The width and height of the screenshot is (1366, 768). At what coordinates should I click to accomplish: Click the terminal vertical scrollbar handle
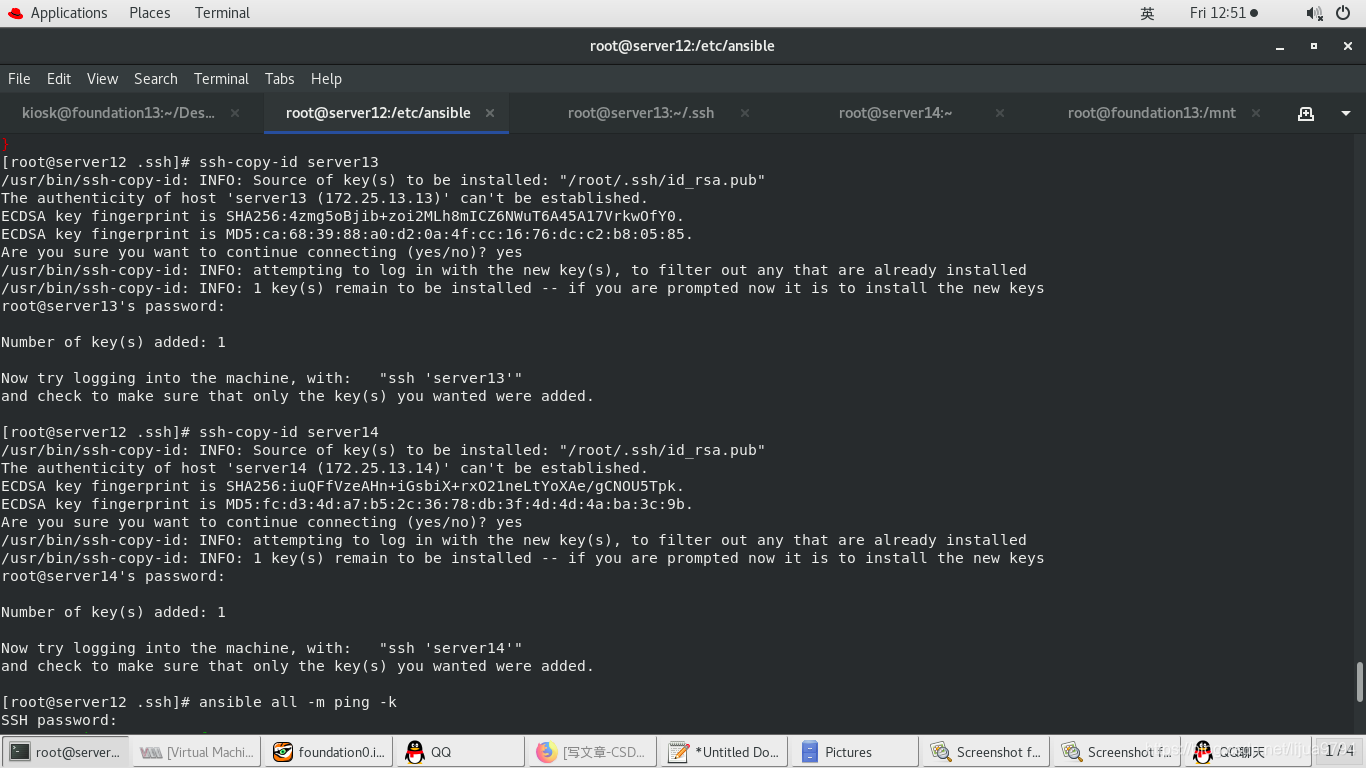coord(1359,681)
